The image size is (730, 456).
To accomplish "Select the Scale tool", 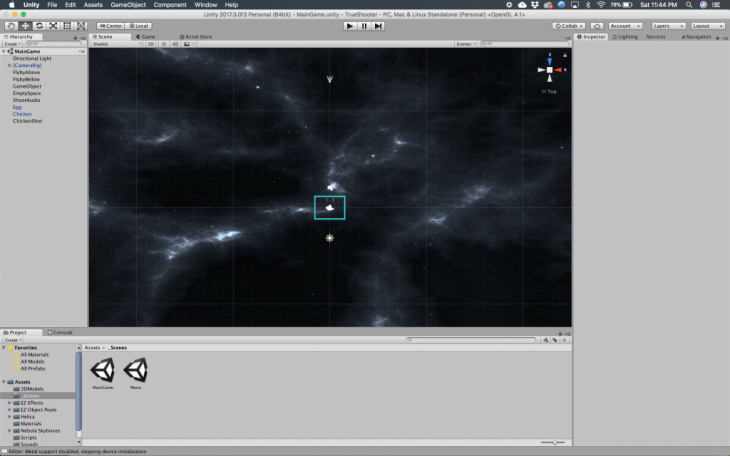I will 53,25.
